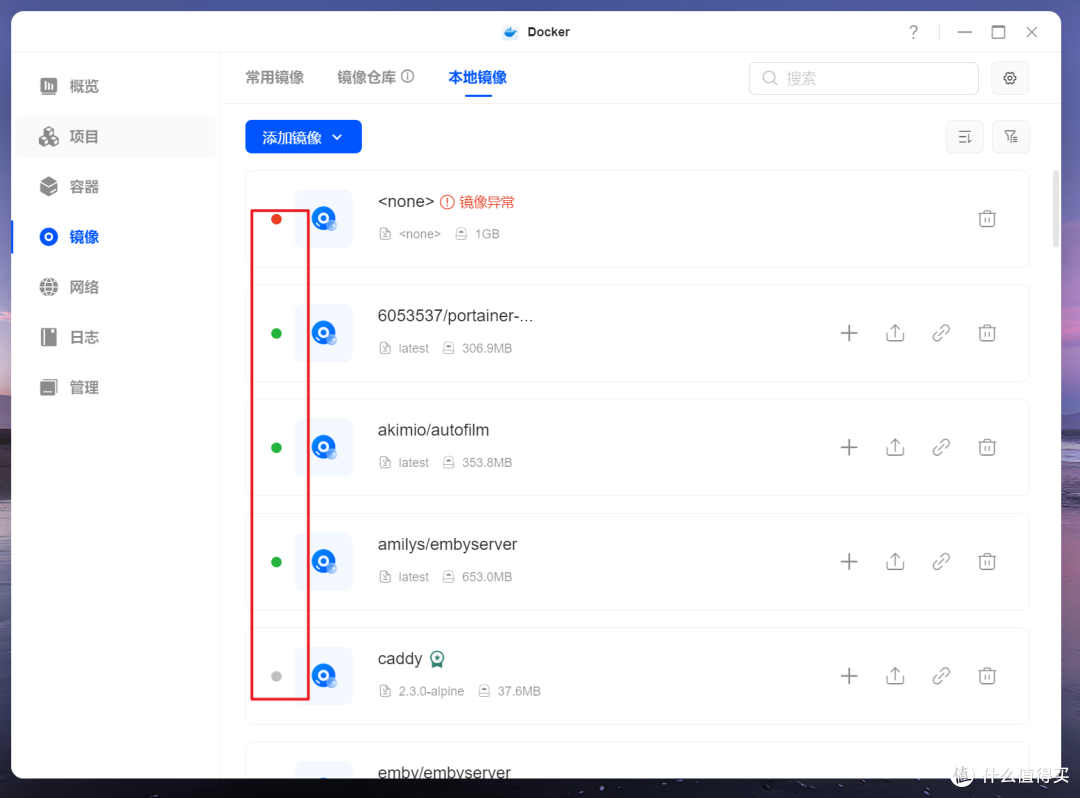Open link icon for 6053537/portainer image
Viewport: 1080px width, 798px height.
(941, 333)
